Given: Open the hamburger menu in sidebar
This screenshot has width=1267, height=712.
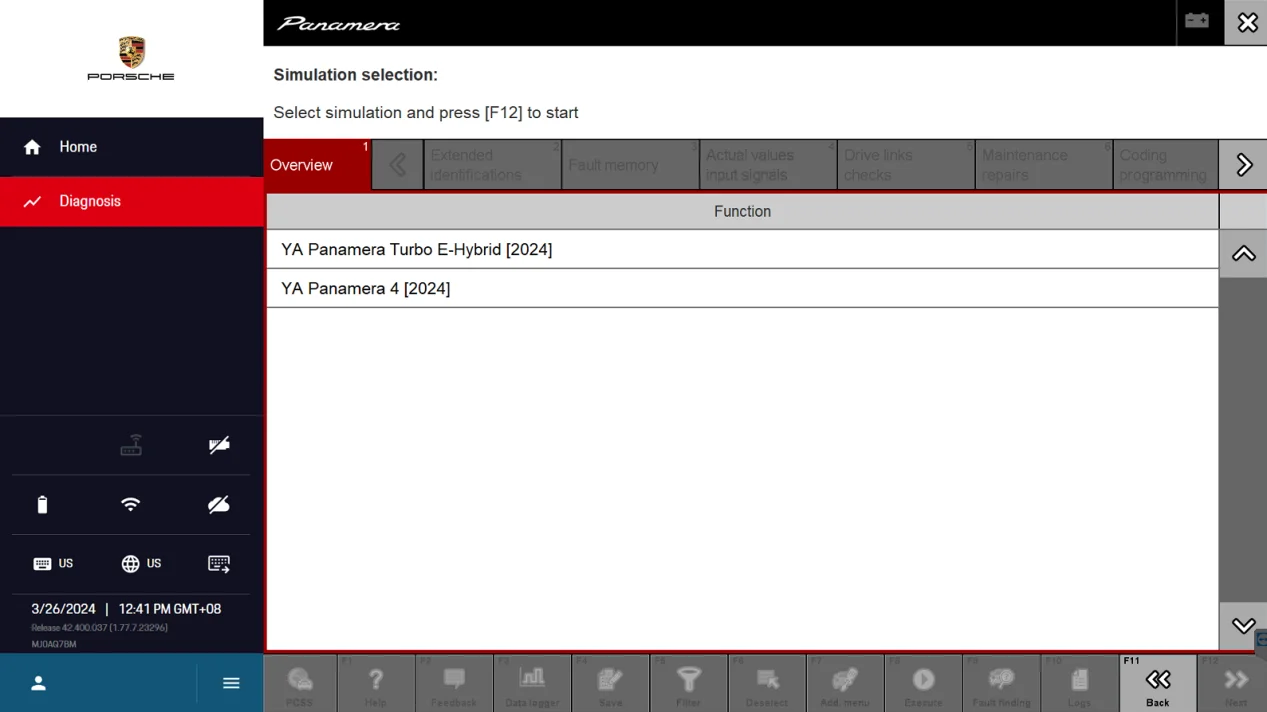Looking at the screenshot, I should (x=231, y=683).
